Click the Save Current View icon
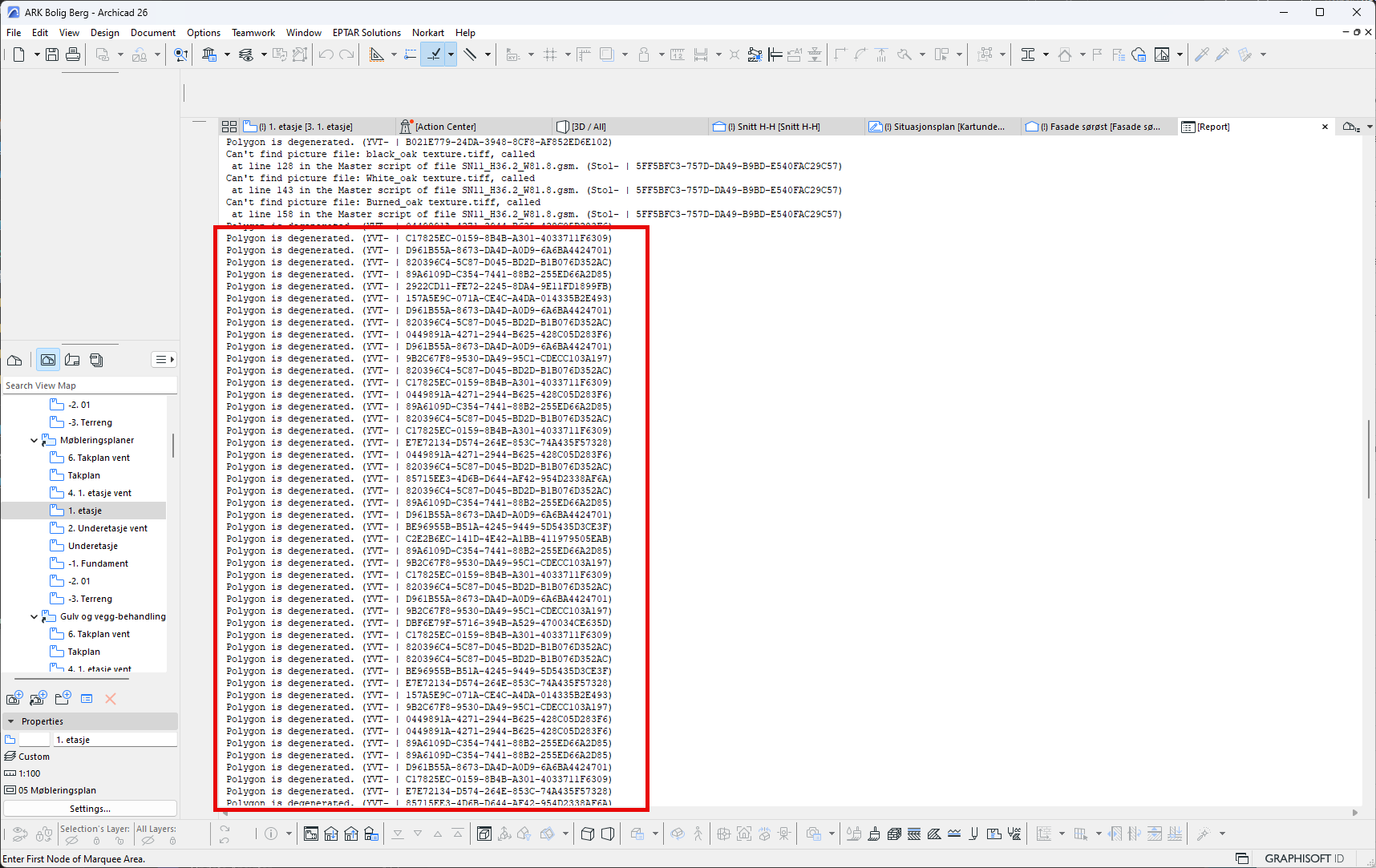 pyautogui.click(x=14, y=699)
